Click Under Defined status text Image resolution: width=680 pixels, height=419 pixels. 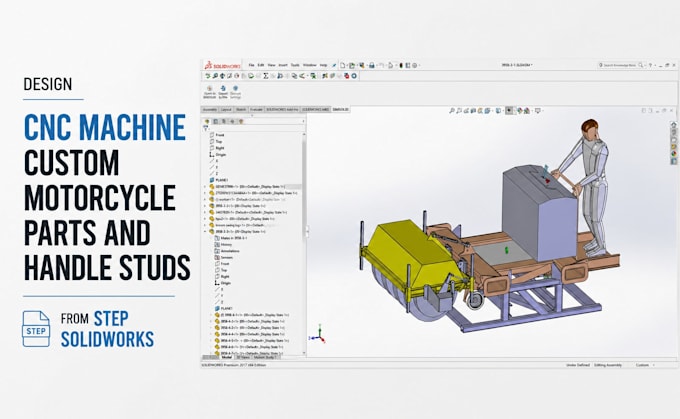578,365
